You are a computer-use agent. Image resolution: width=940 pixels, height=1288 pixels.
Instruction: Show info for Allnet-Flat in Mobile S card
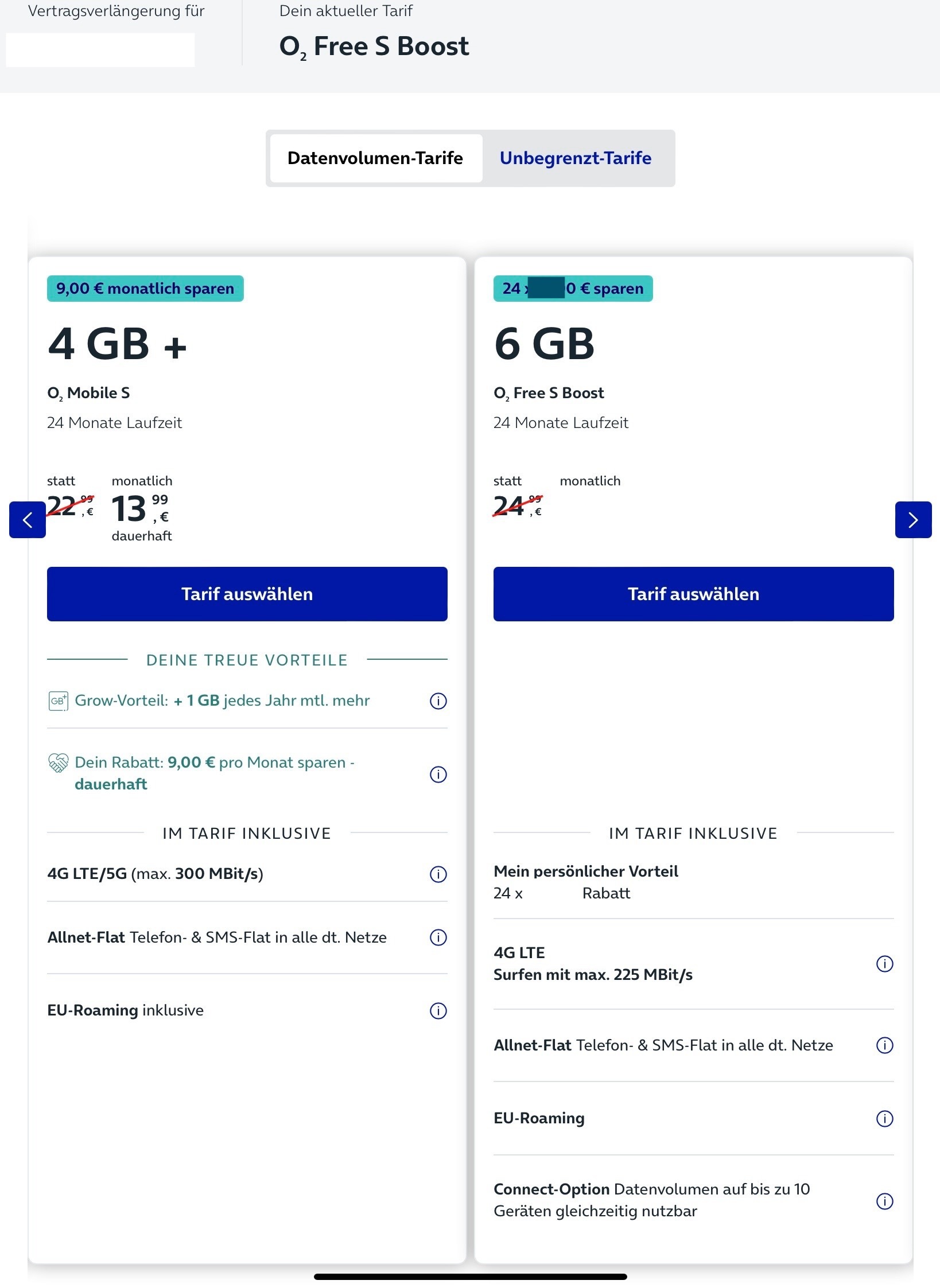point(438,937)
